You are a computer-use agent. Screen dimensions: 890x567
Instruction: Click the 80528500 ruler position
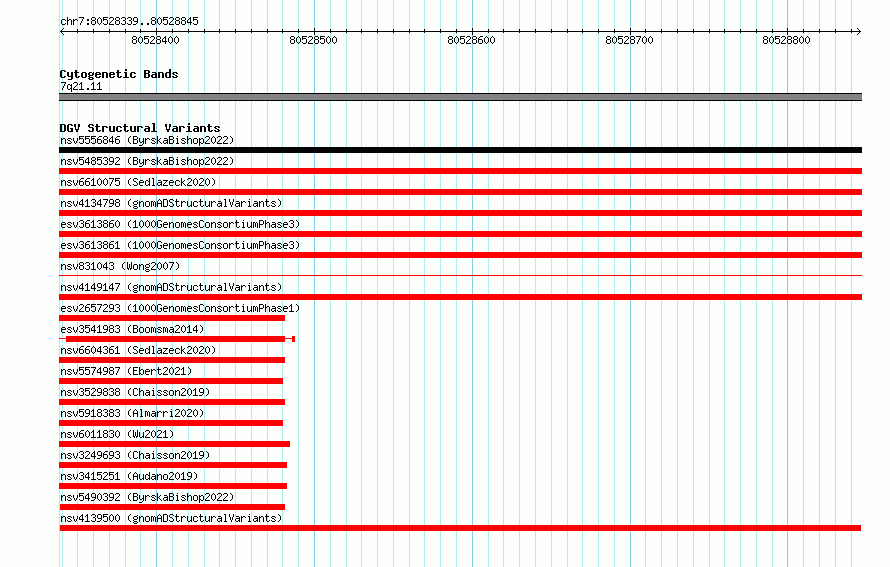click(313, 40)
